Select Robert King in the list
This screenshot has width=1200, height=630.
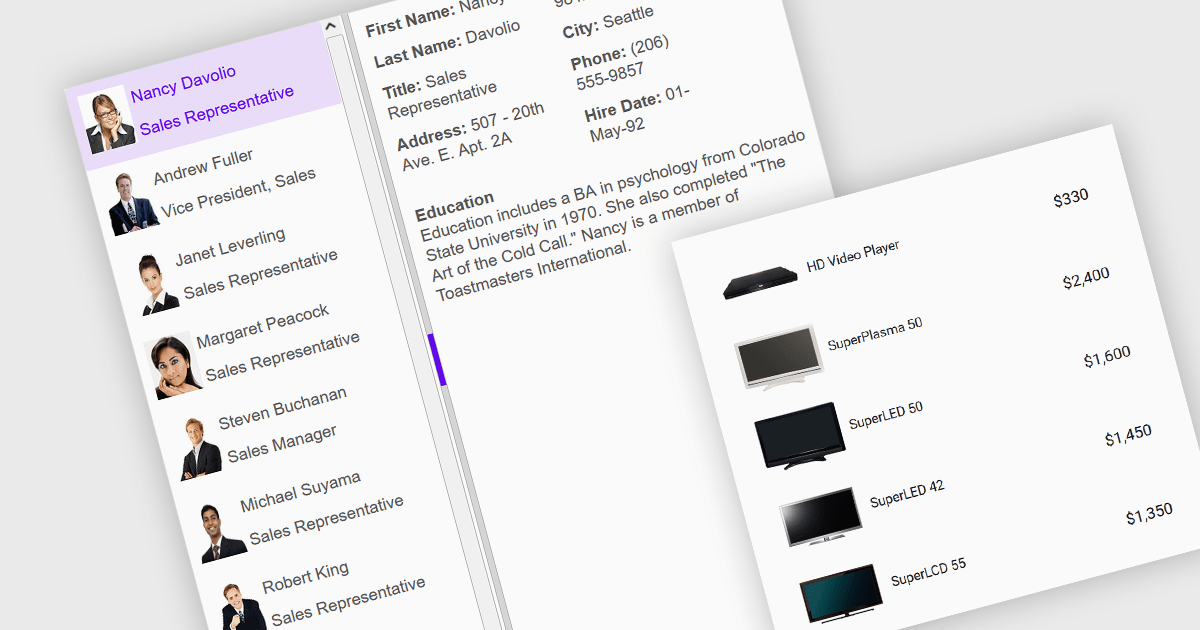coord(305,577)
